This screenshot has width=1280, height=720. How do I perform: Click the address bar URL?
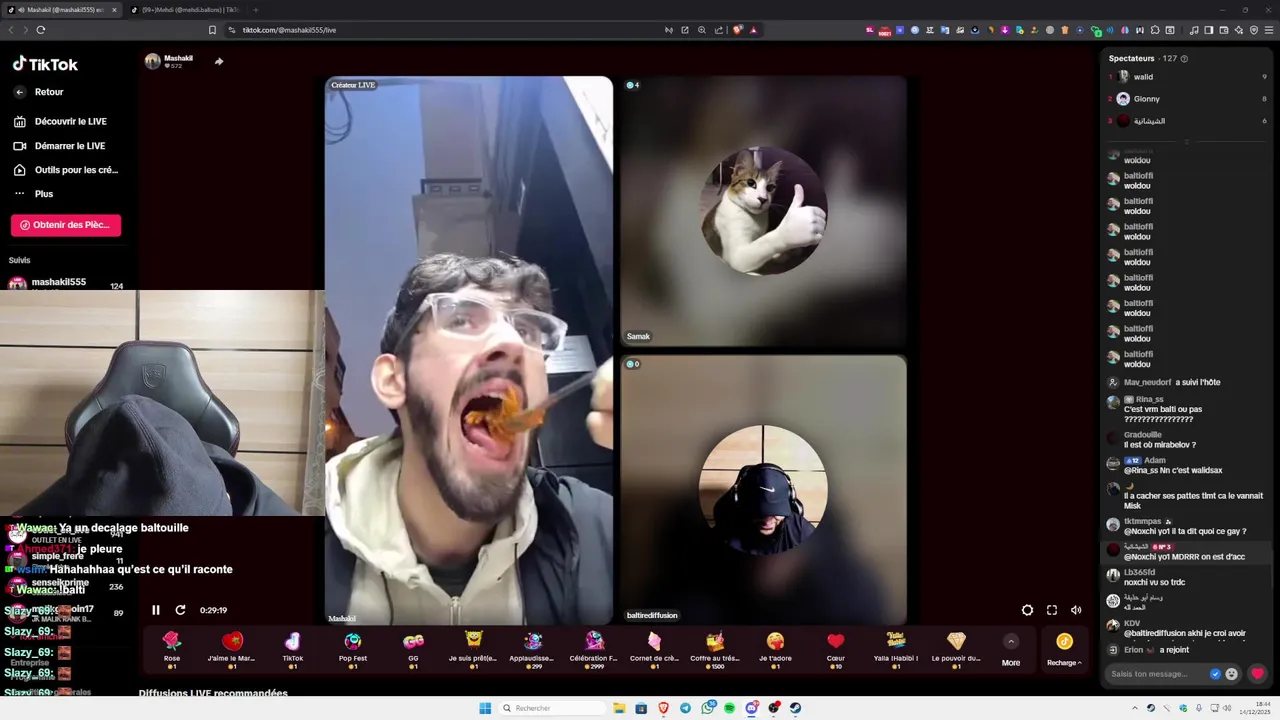(290, 30)
